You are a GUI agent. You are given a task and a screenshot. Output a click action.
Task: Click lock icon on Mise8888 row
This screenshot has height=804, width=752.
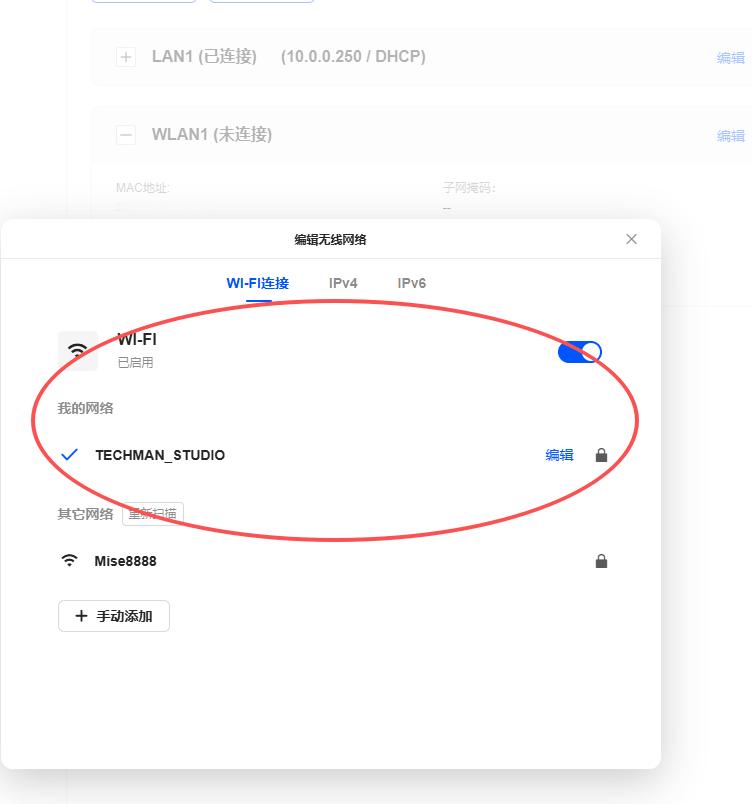tap(601, 561)
